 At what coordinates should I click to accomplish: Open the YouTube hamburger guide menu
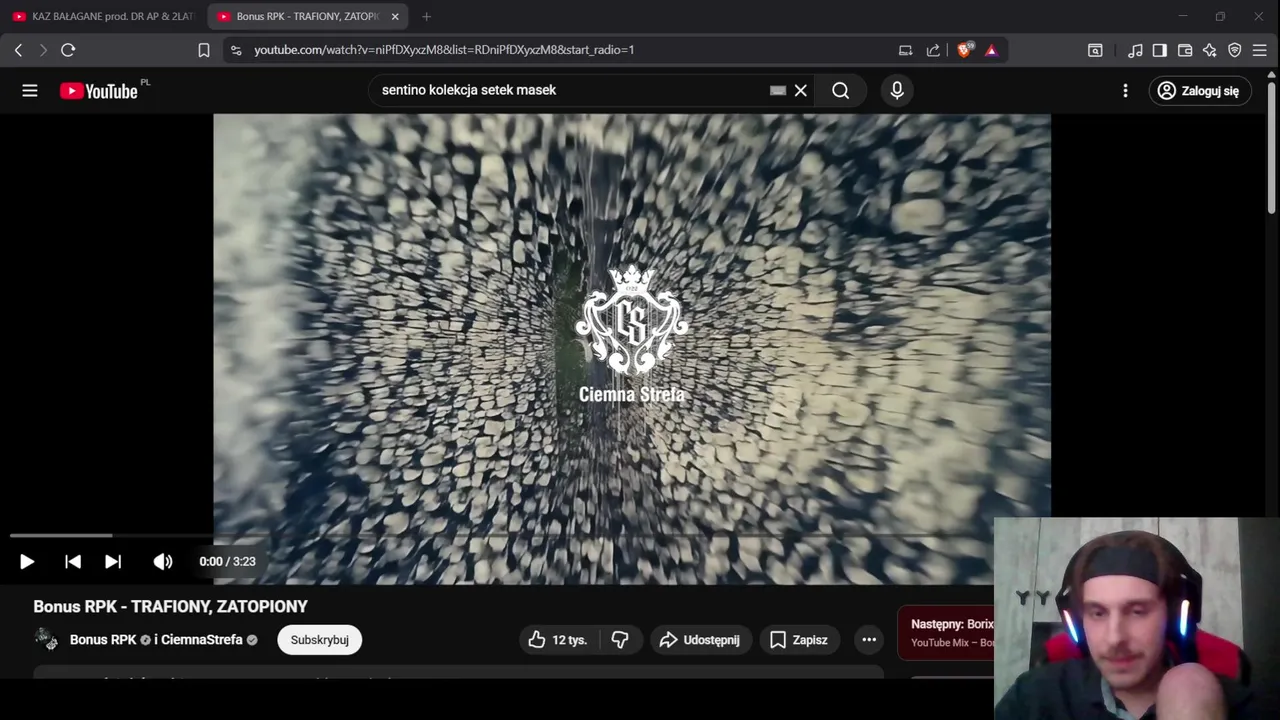click(30, 91)
